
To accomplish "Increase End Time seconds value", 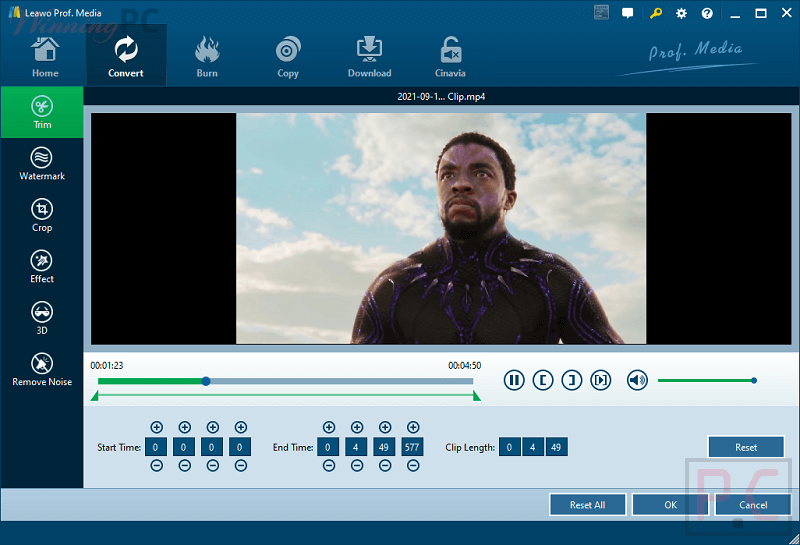I will point(385,427).
